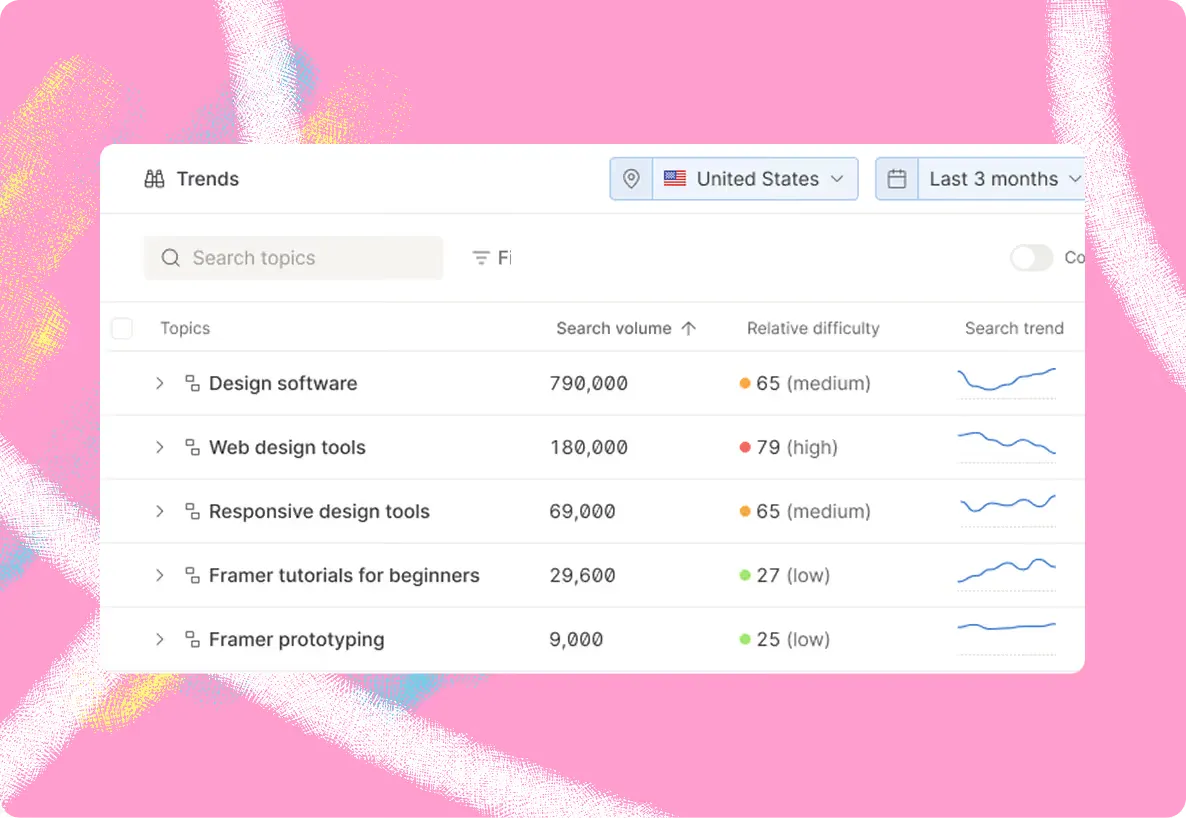1186x818 pixels.
Task: Expand the Web design tools row
Action: [x=160, y=447]
